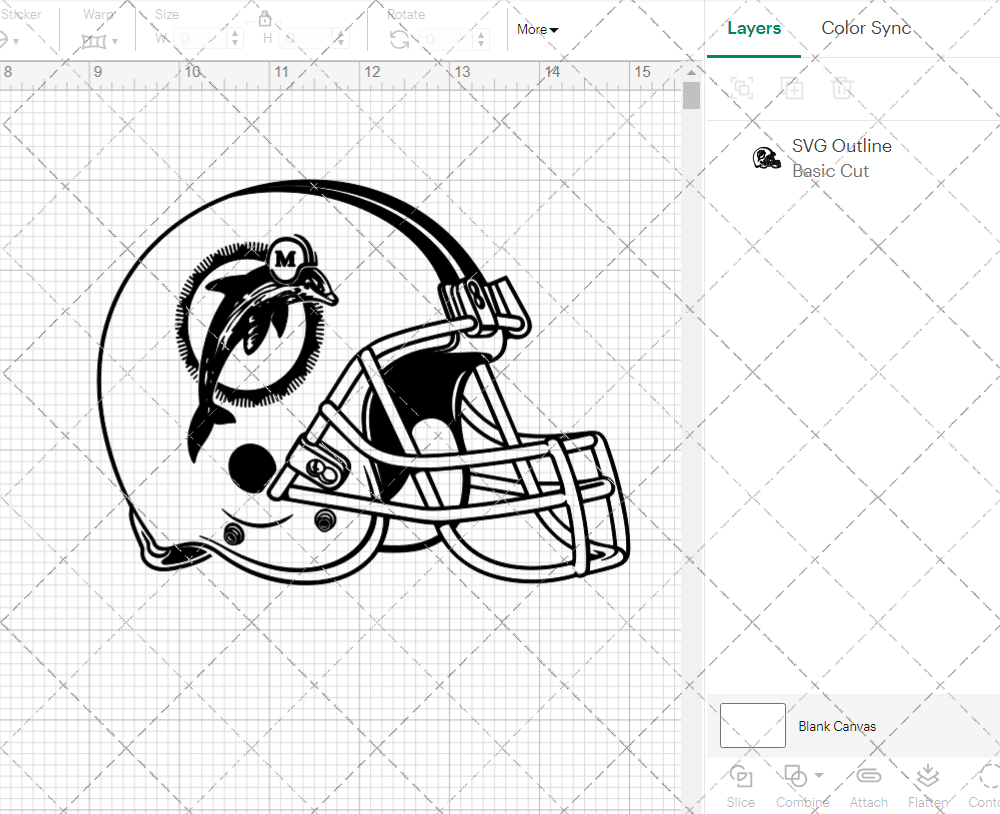
Task: Click the Width size input field
Action: coord(202,39)
